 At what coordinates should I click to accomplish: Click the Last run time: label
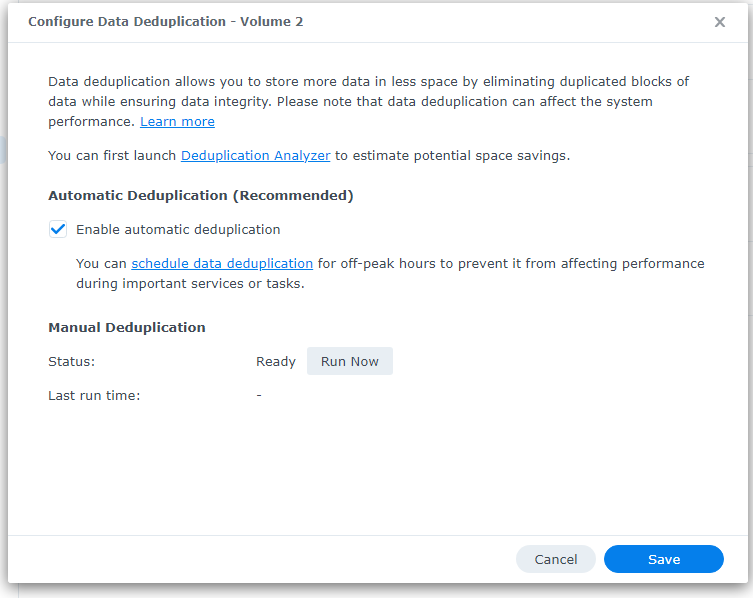tap(94, 396)
